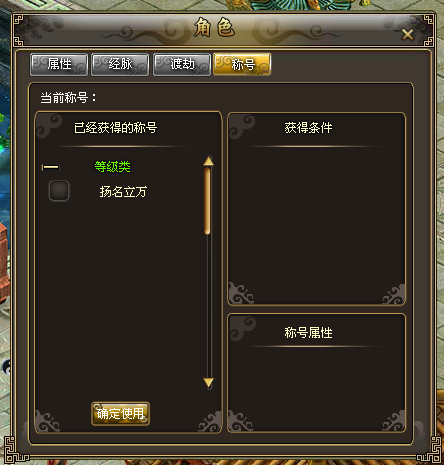Click the title list scroll-down arrow
This screenshot has height=465, width=444.
(x=208, y=383)
